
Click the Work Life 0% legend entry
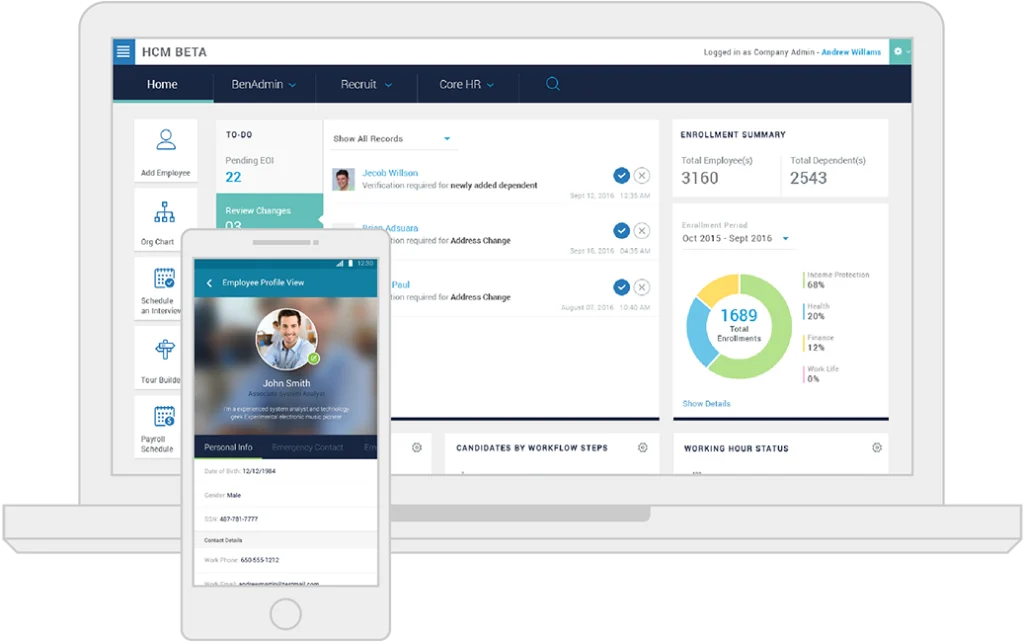pyautogui.click(x=822, y=374)
